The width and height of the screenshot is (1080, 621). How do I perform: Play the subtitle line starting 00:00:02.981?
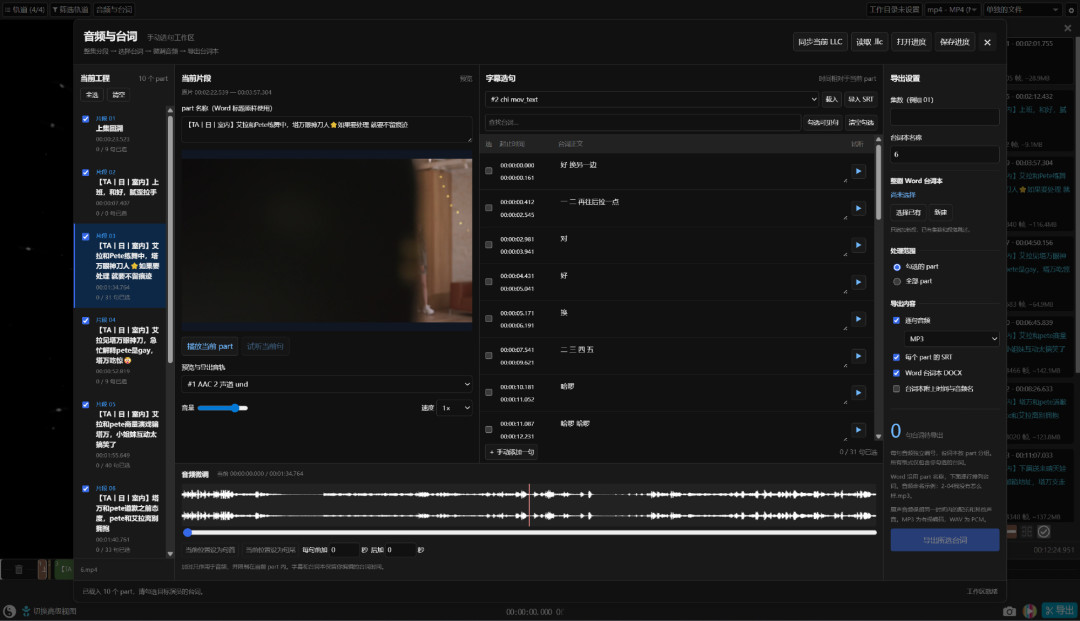pyautogui.click(x=858, y=245)
